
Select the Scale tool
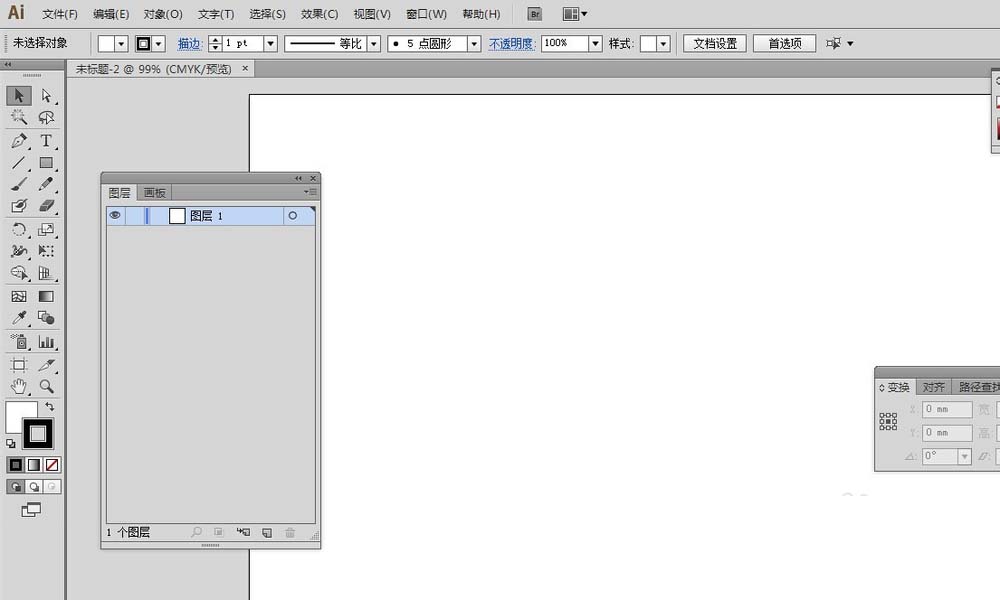(x=46, y=230)
